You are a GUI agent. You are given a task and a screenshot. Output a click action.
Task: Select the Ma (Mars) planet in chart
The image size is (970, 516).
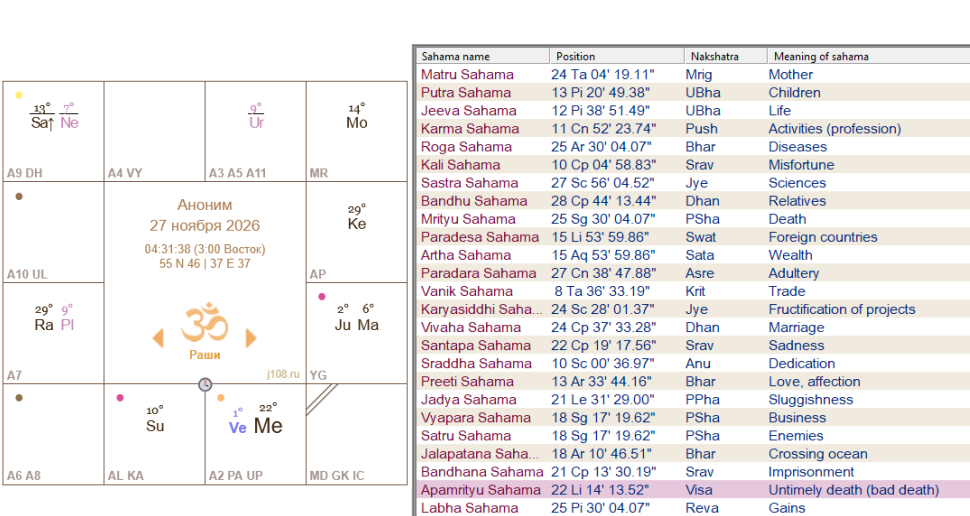(x=368, y=325)
